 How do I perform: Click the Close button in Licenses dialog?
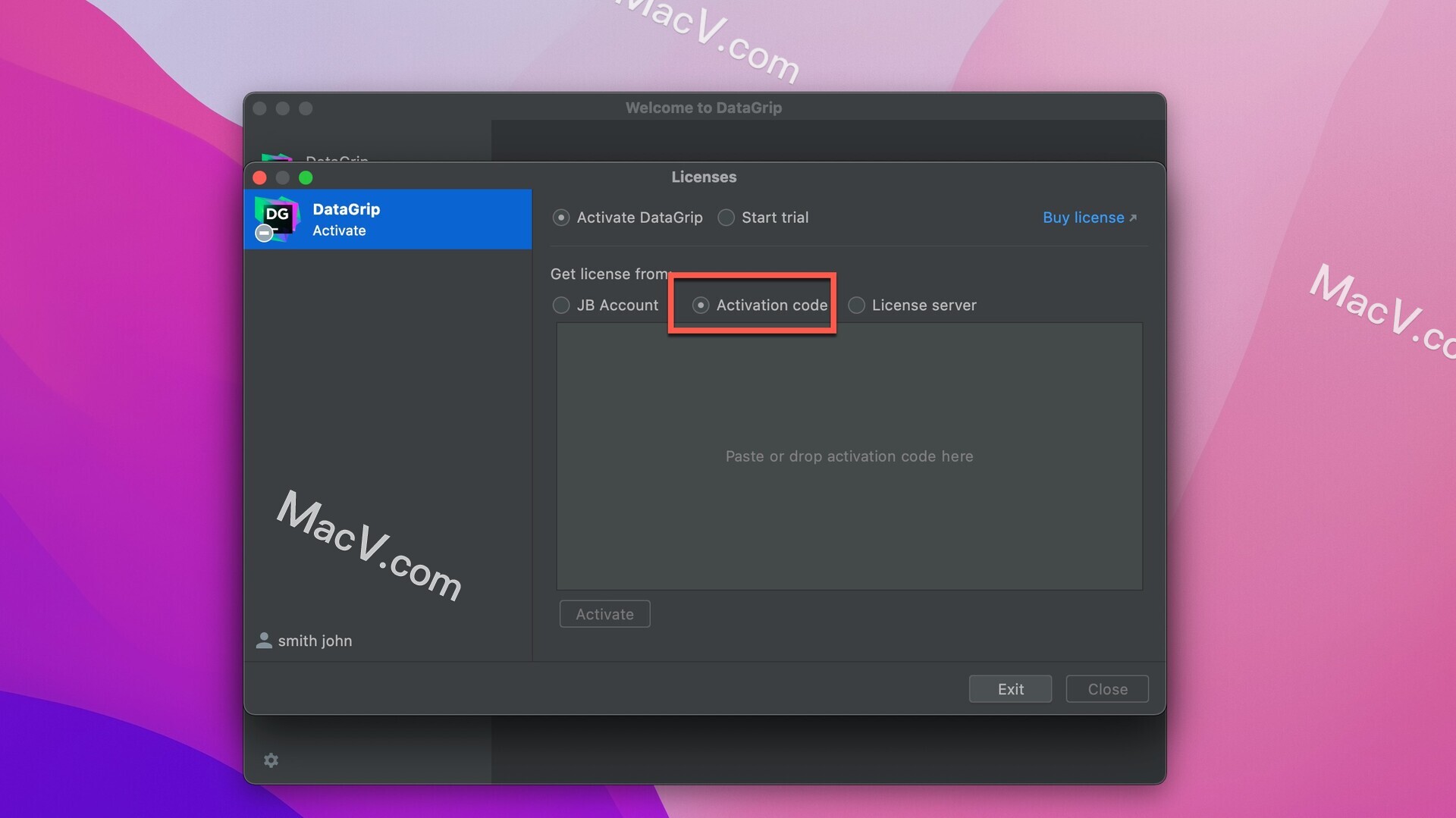[1107, 689]
